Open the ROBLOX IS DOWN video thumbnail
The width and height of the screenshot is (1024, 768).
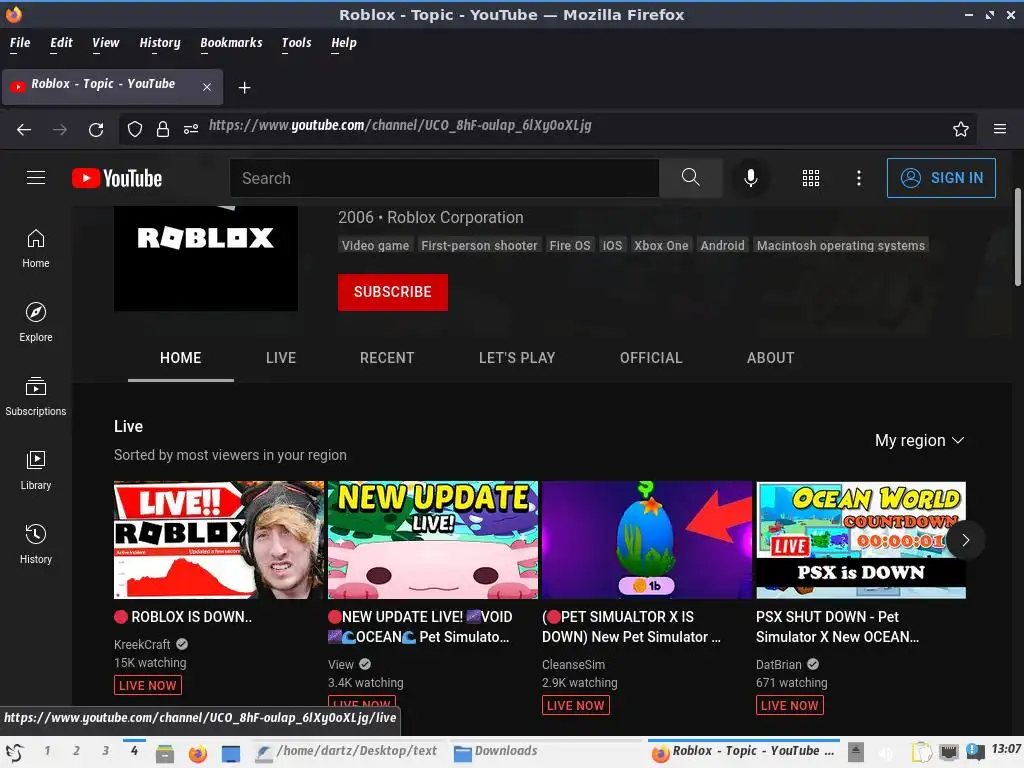tap(219, 540)
